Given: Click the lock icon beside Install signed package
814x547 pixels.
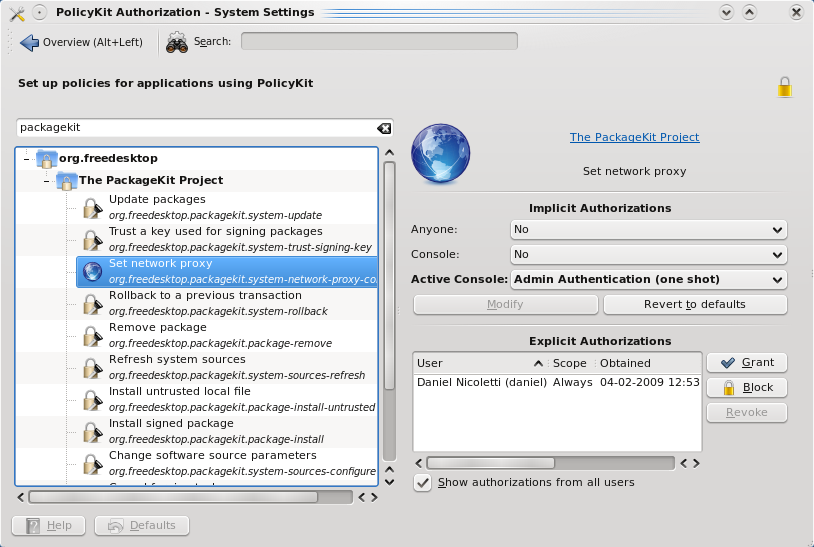Looking at the screenshot, I should coord(93,431).
